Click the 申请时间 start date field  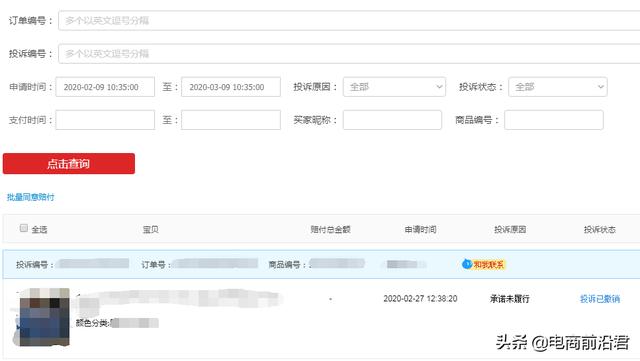point(105,87)
